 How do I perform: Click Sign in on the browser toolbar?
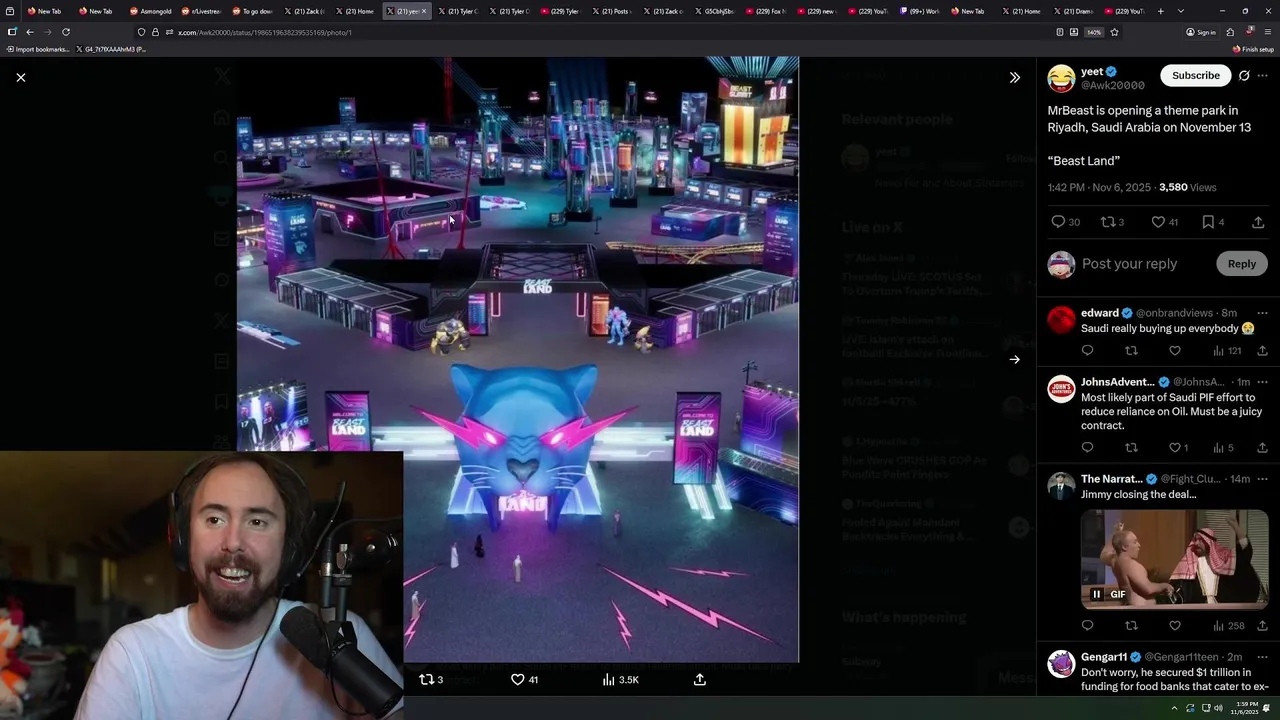pyautogui.click(x=1201, y=32)
